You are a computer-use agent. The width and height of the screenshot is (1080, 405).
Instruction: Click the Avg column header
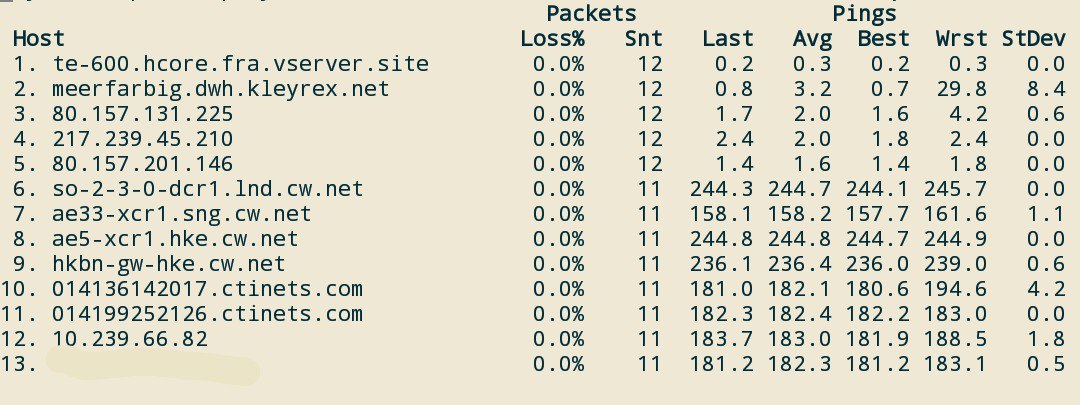point(812,39)
